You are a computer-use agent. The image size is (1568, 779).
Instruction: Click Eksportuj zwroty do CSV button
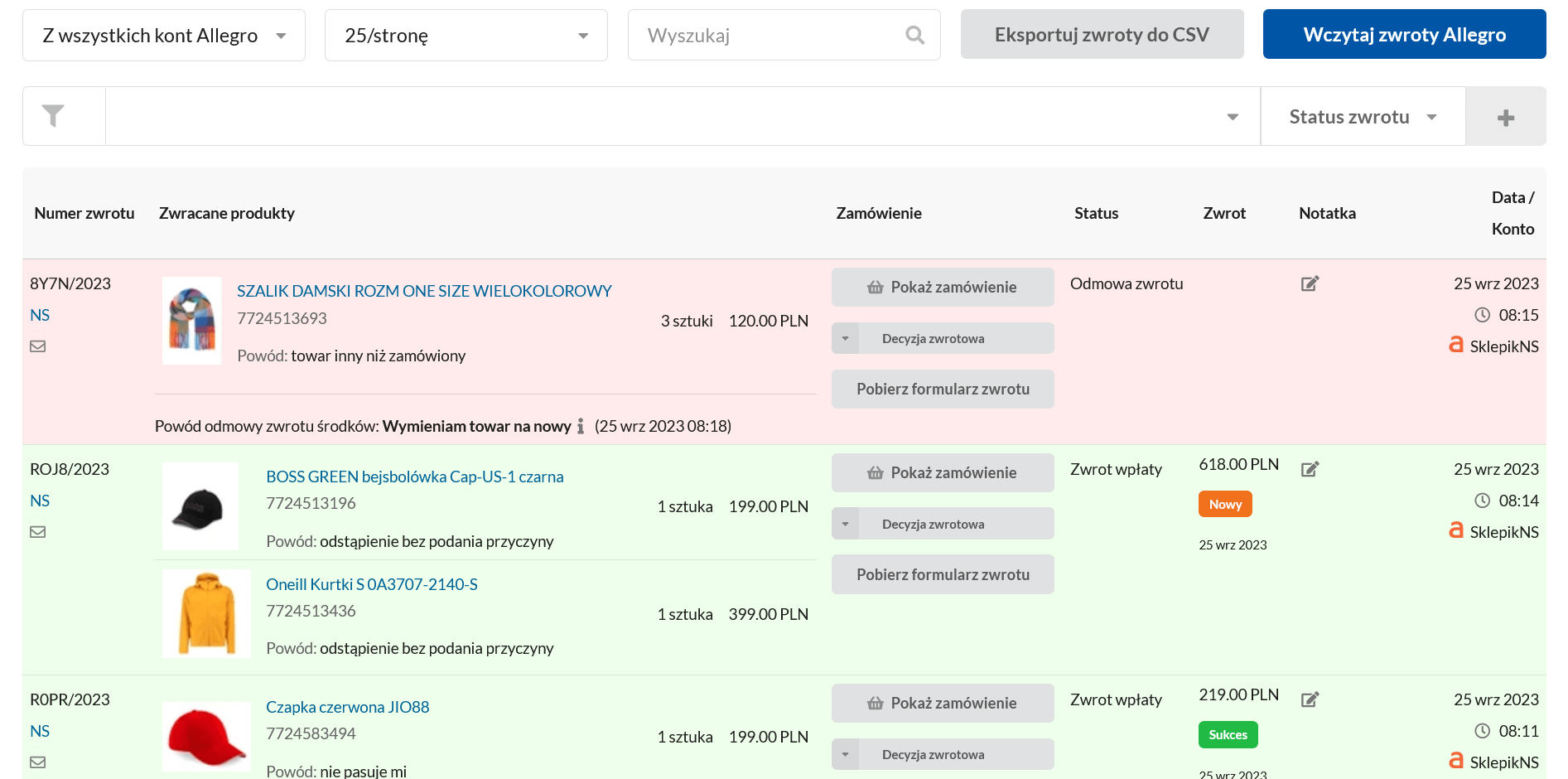(1102, 35)
